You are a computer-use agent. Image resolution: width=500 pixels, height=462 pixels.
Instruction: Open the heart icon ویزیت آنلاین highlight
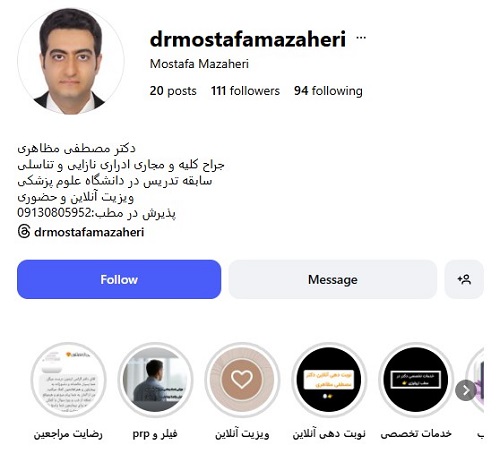242,380
